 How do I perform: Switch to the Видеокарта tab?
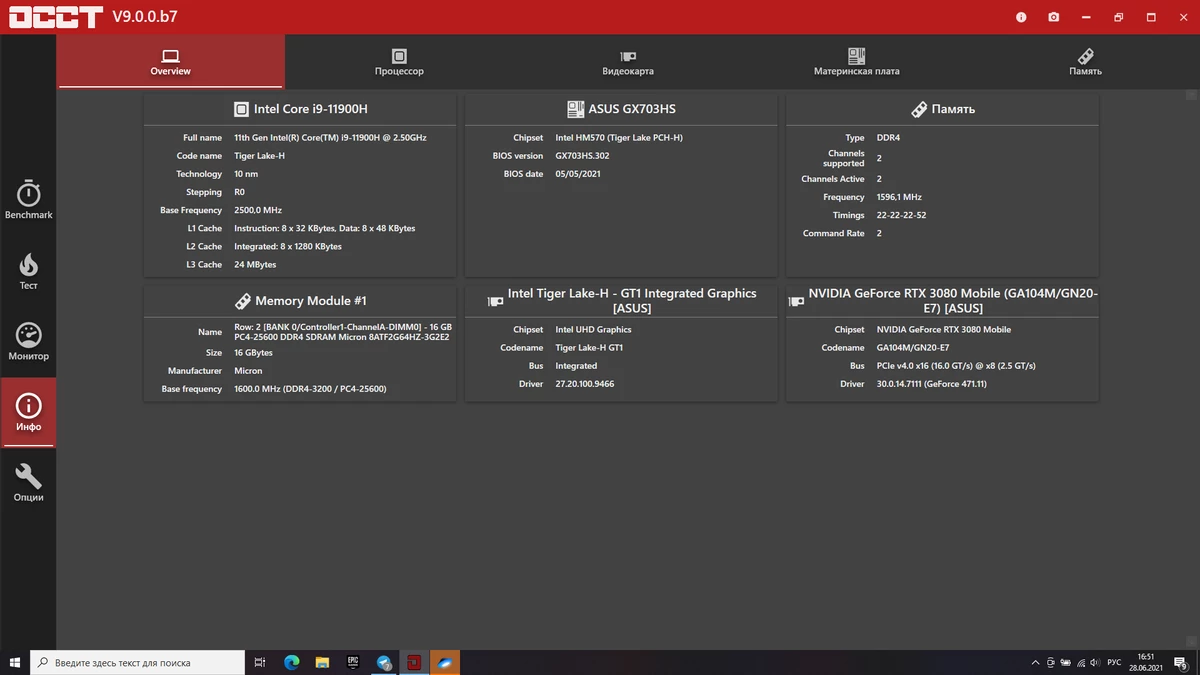[x=628, y=62]
